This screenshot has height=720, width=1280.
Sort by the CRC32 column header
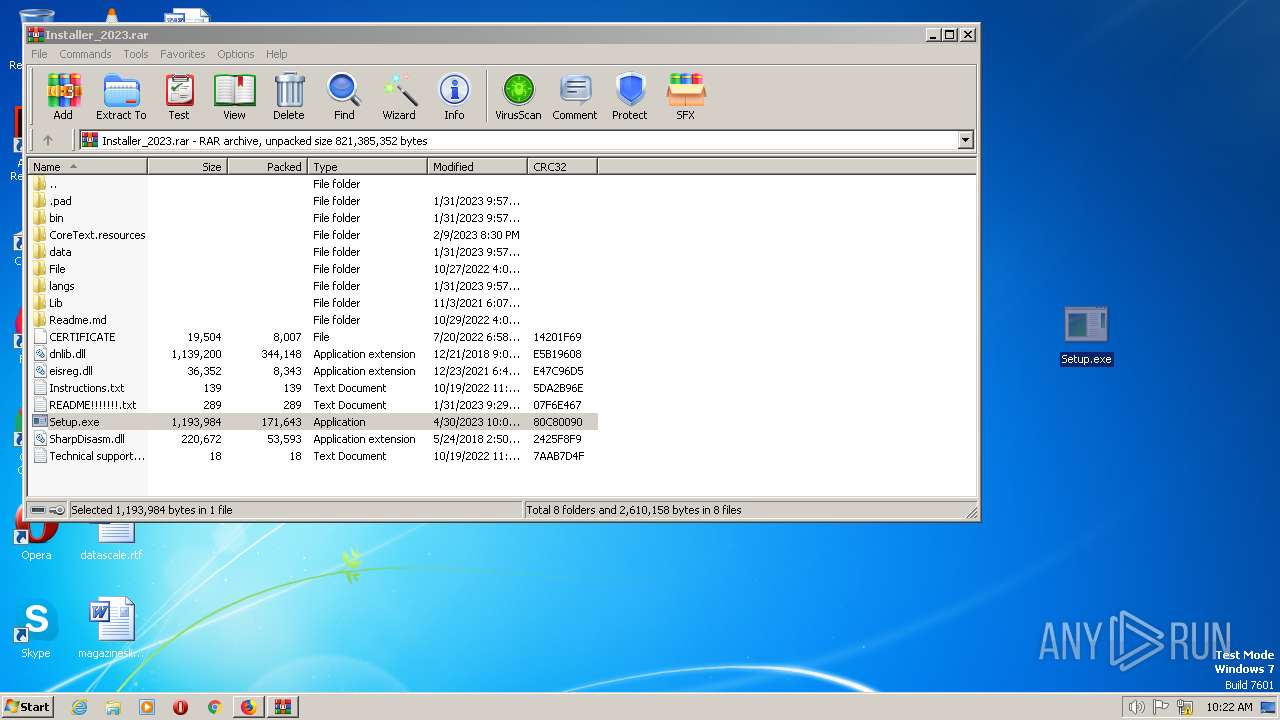563,166
